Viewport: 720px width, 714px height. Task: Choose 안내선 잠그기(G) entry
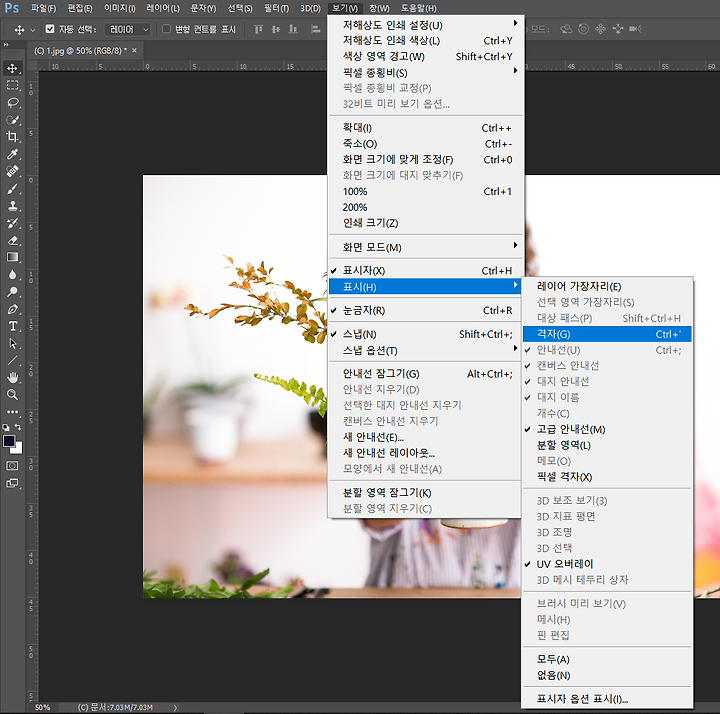426,374
